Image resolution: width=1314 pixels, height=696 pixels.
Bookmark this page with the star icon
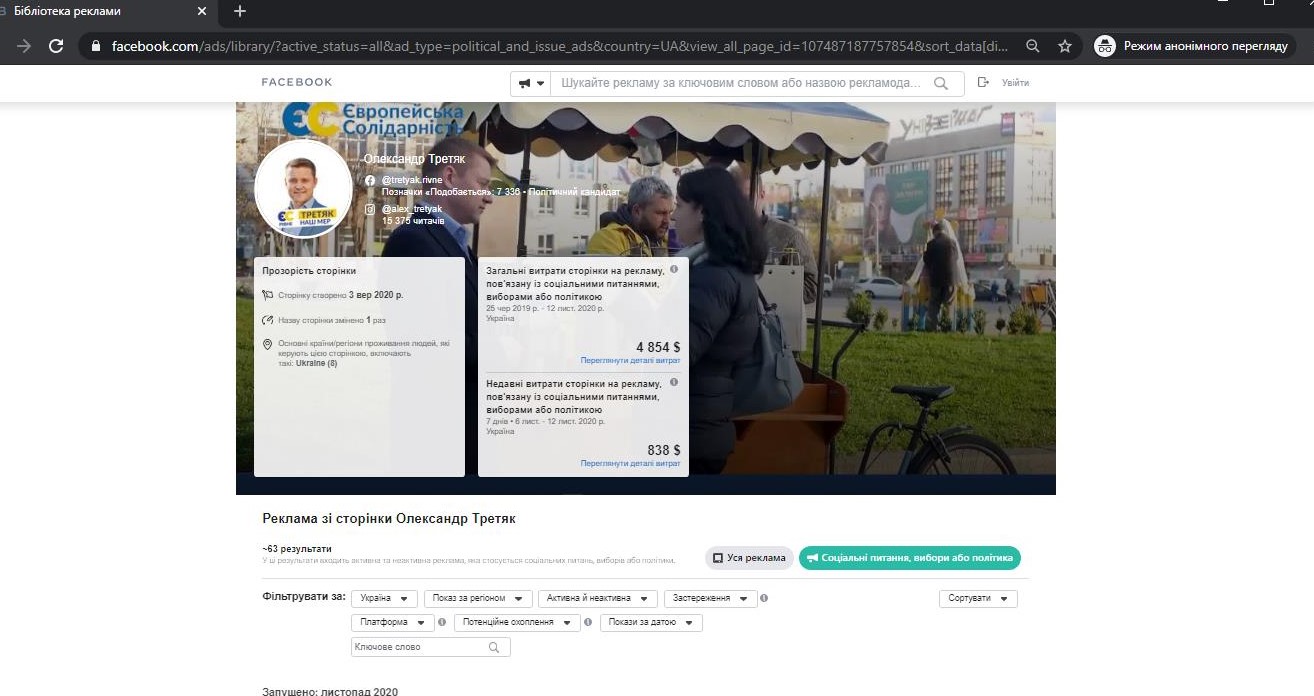coord(1065,46)
